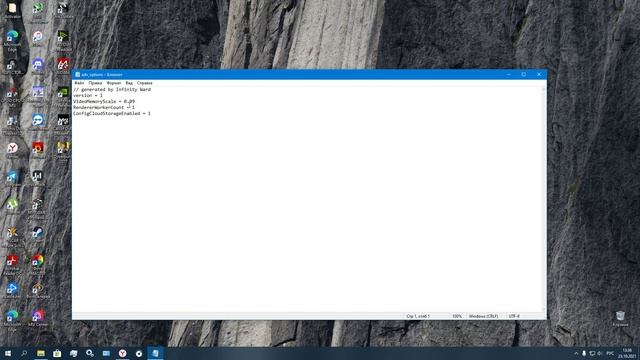Select the MSI Center desktop shortcut
Image resolution: width=640 pixels, height=360 pixels.
(38, 317)
